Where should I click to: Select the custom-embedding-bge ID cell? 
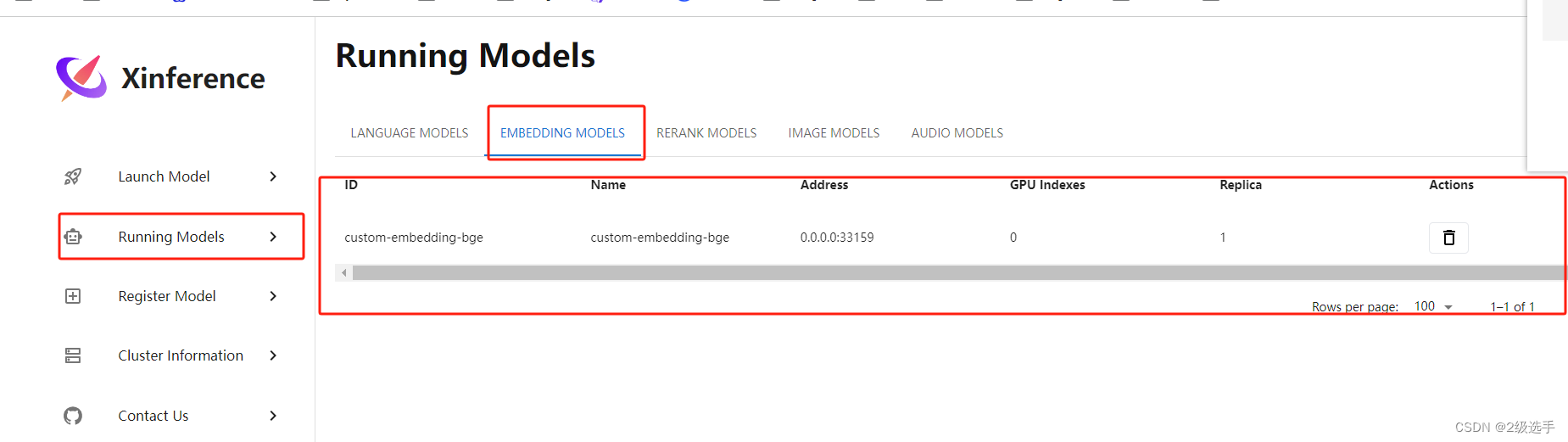414,238
